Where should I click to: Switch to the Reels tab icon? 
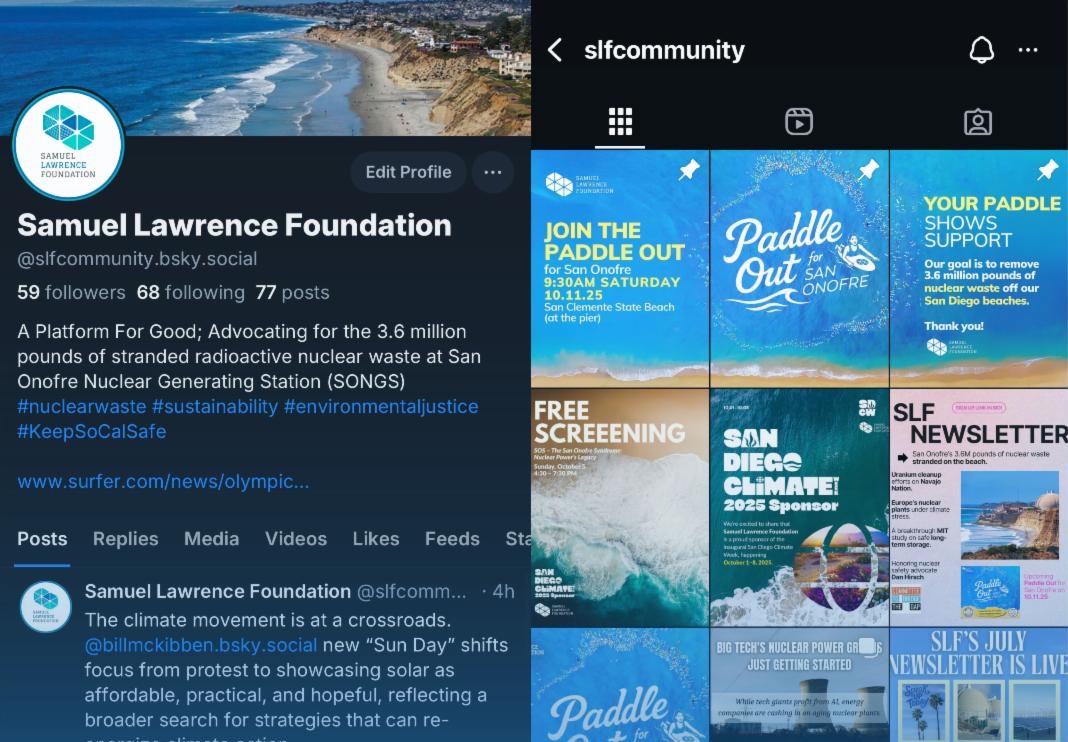[799, 122]
